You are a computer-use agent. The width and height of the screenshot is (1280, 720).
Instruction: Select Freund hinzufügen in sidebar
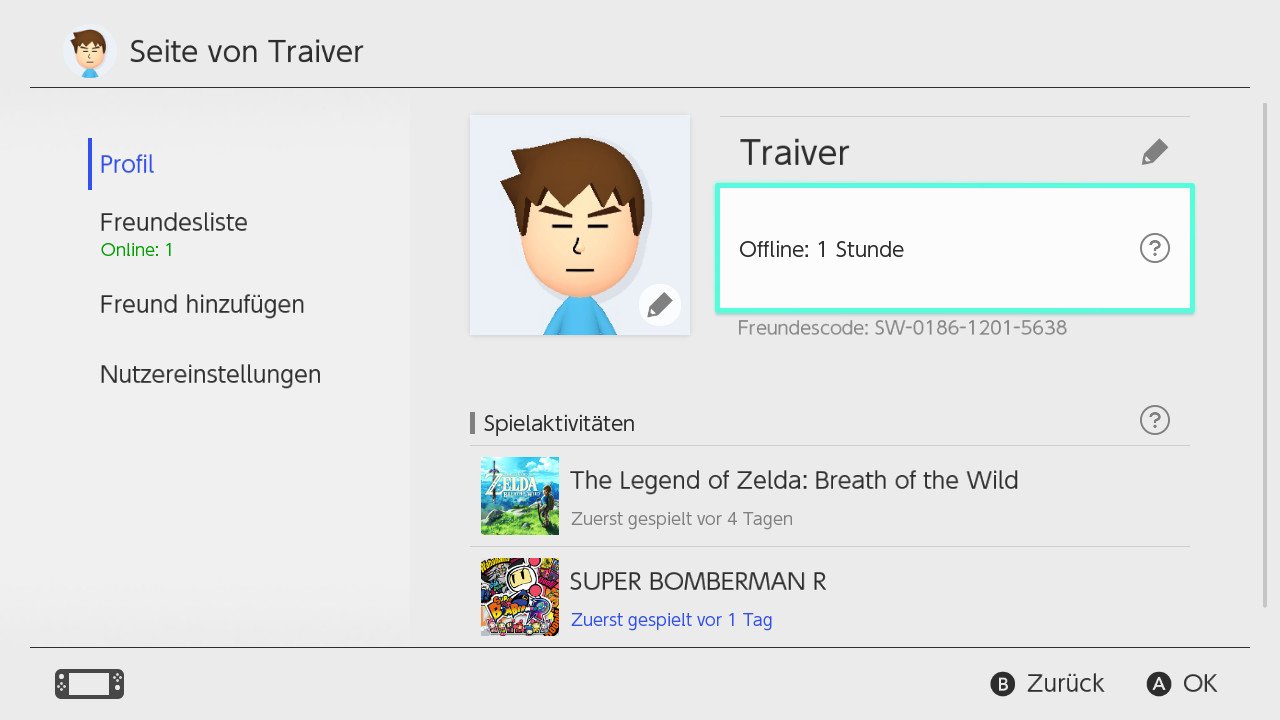point(202,304)
